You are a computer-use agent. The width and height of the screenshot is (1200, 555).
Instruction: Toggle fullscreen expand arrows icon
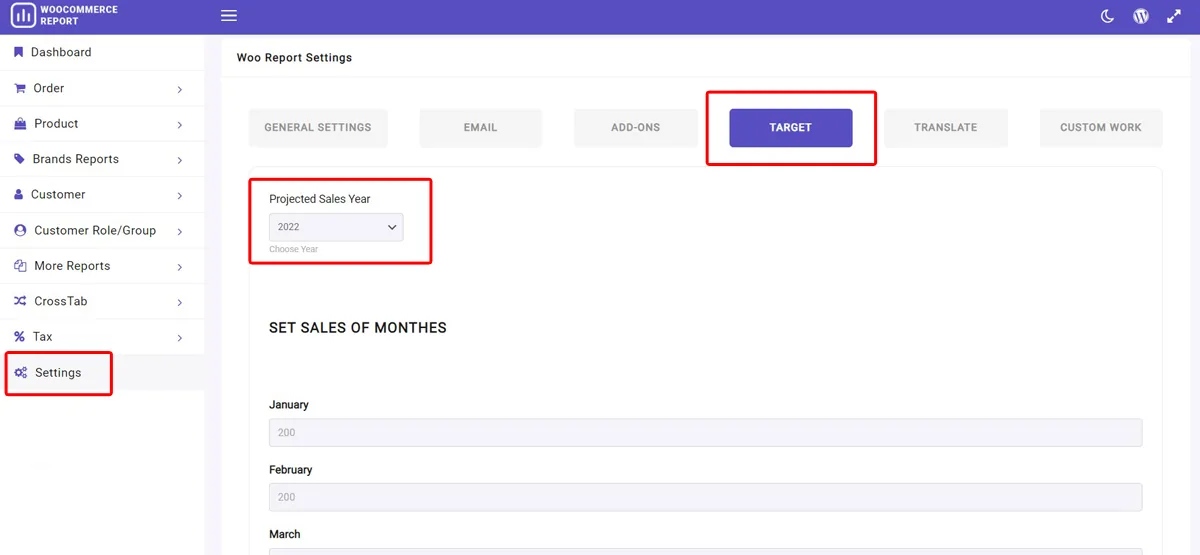tap(1174, 16)
